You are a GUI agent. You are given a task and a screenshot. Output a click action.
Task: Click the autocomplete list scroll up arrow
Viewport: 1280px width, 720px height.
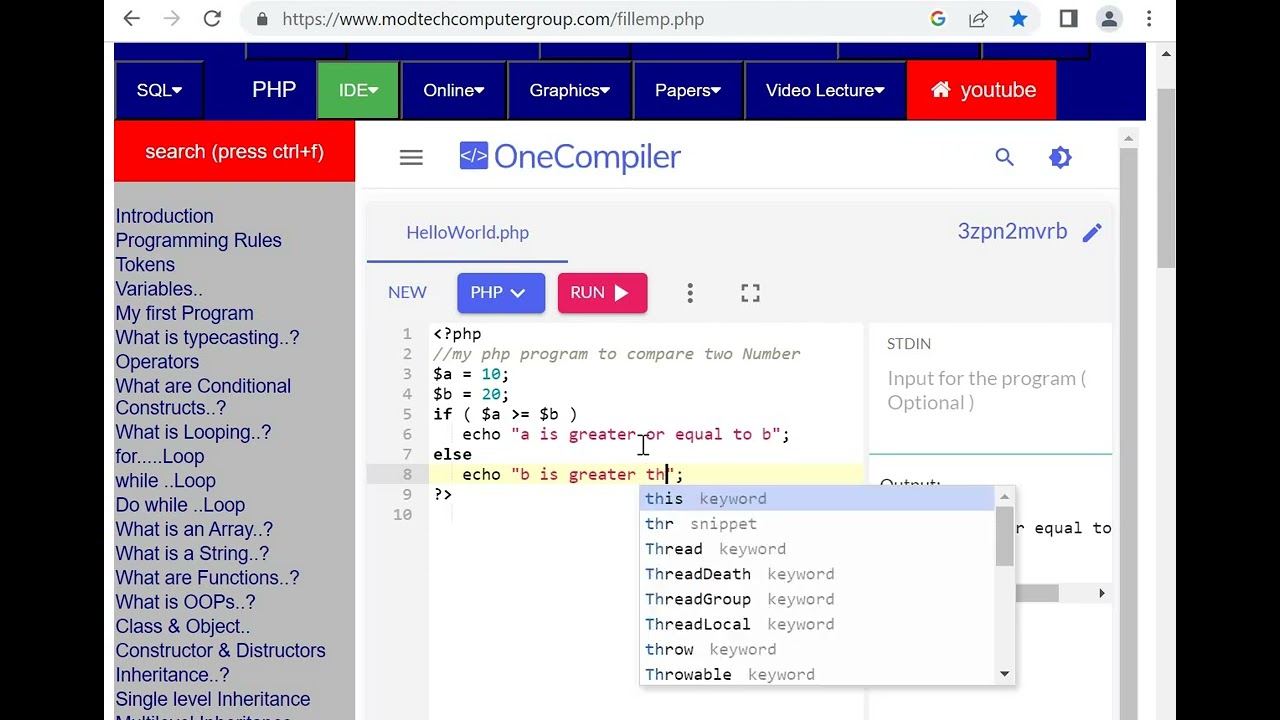click(x=1005, y=496)
